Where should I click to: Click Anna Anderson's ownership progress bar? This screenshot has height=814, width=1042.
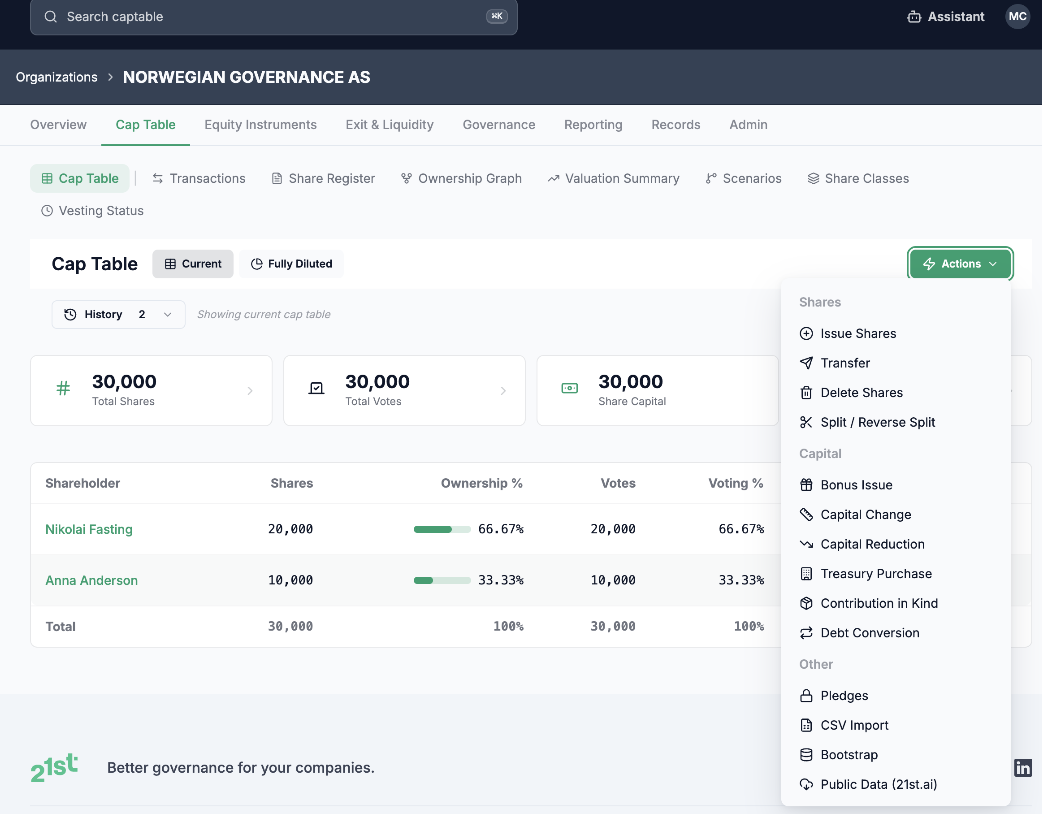tap(442, 581)
